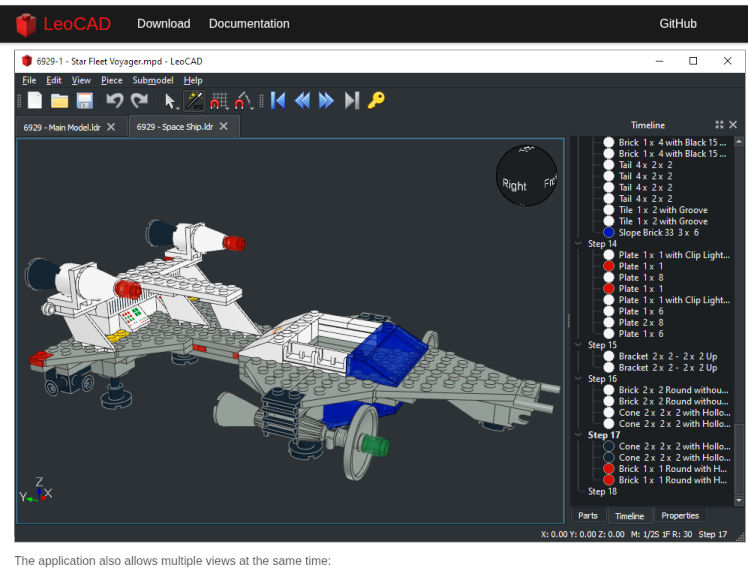Toggle the transform wand tool

tap(195, 100)
